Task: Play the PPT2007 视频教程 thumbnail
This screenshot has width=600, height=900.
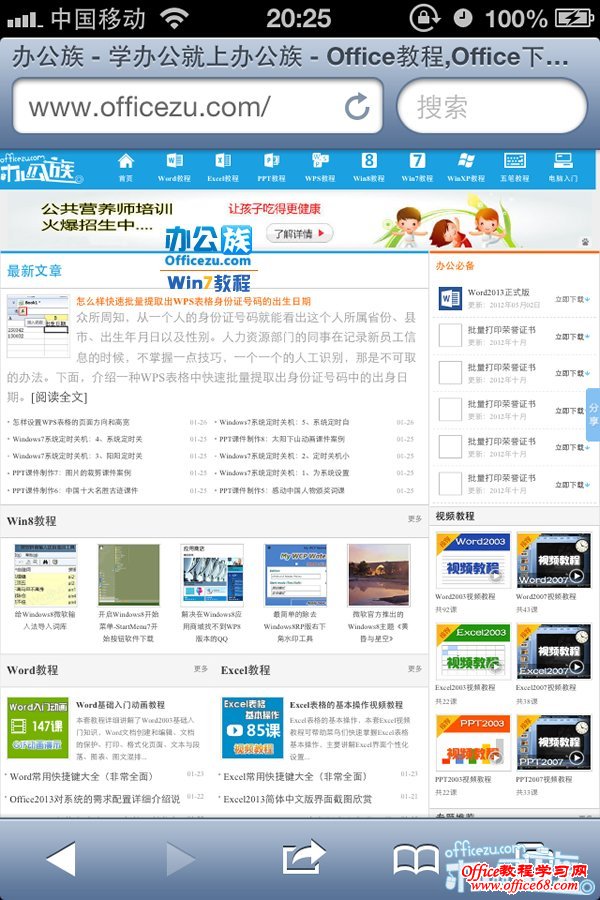Action: (x=553, y=742)
